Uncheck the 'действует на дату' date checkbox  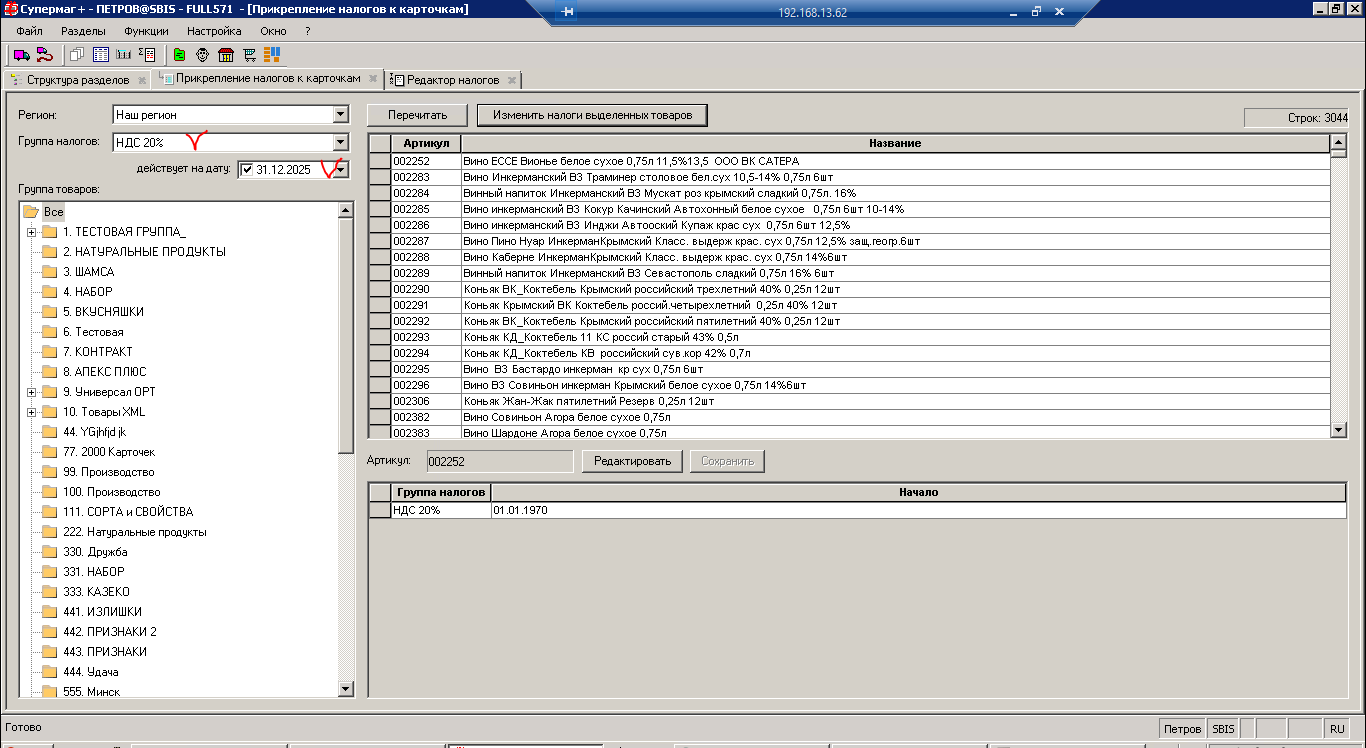[x=247, y=170]
